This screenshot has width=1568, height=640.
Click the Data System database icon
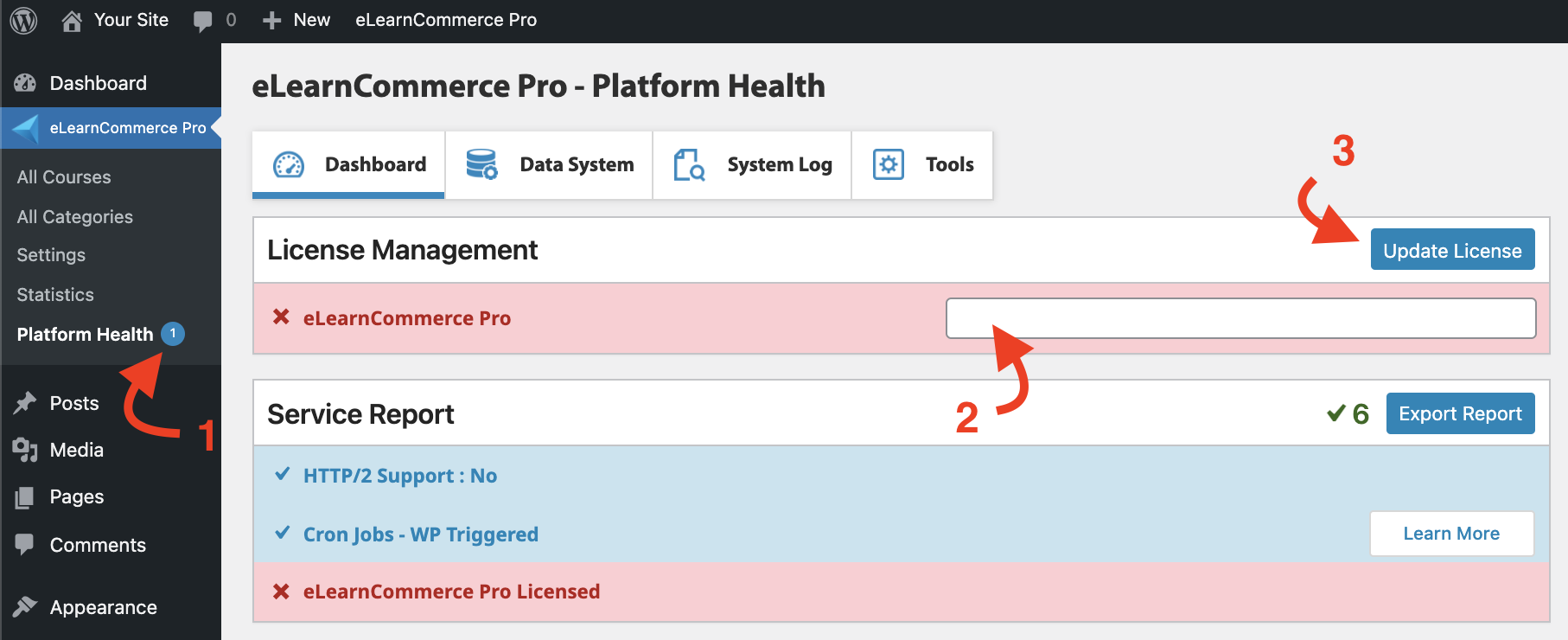point(481,164)
